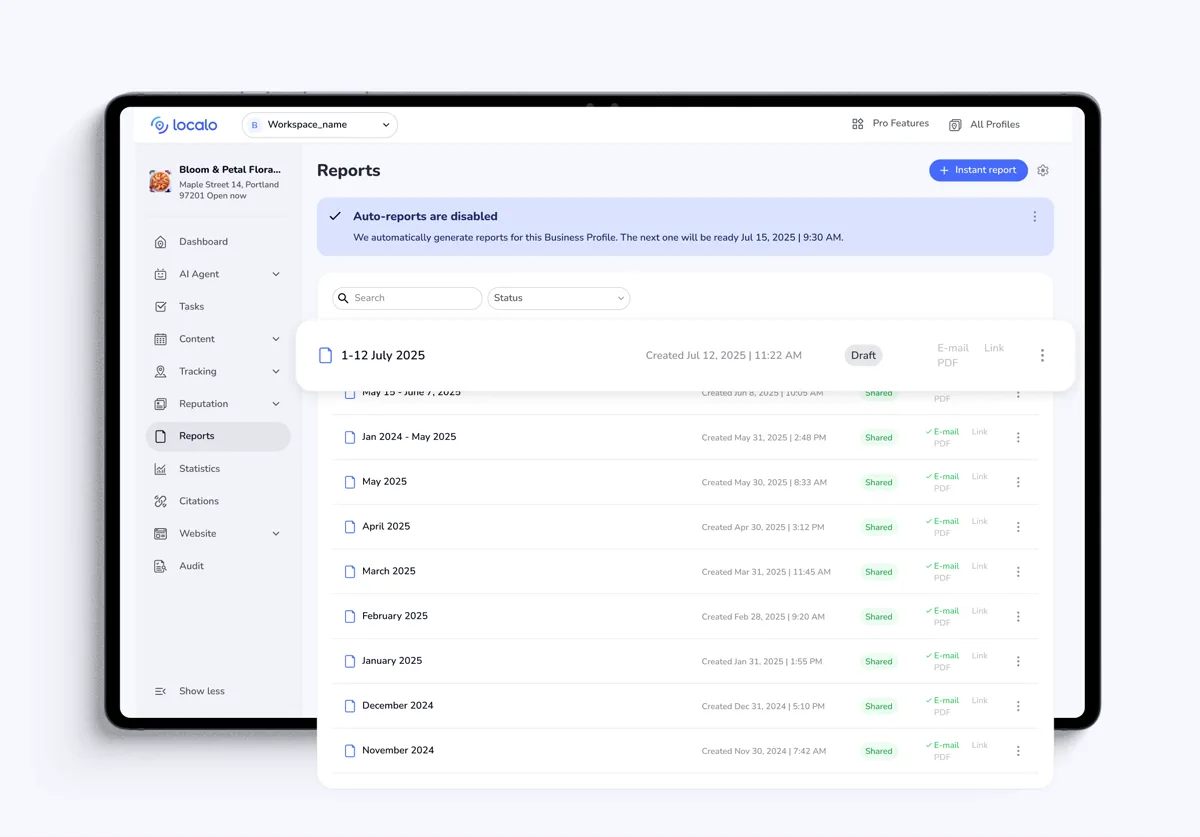Screen dimensions: 1200x837
Task: Open options menu for 1-12 July 2025
Action: [x=1042, y=356]
